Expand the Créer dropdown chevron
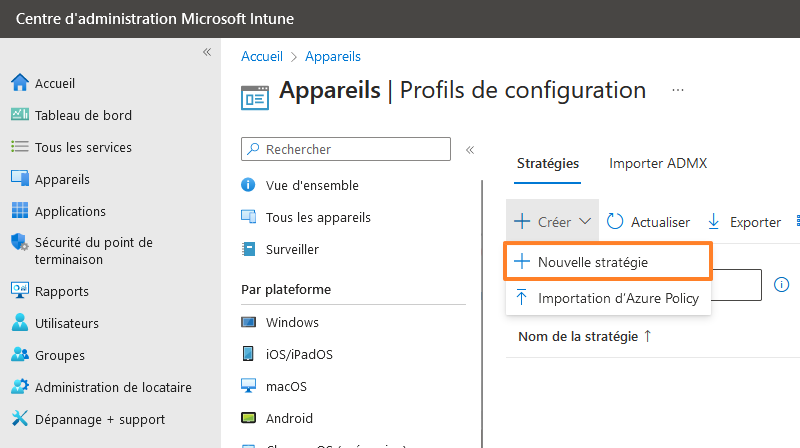 point(585,221)
